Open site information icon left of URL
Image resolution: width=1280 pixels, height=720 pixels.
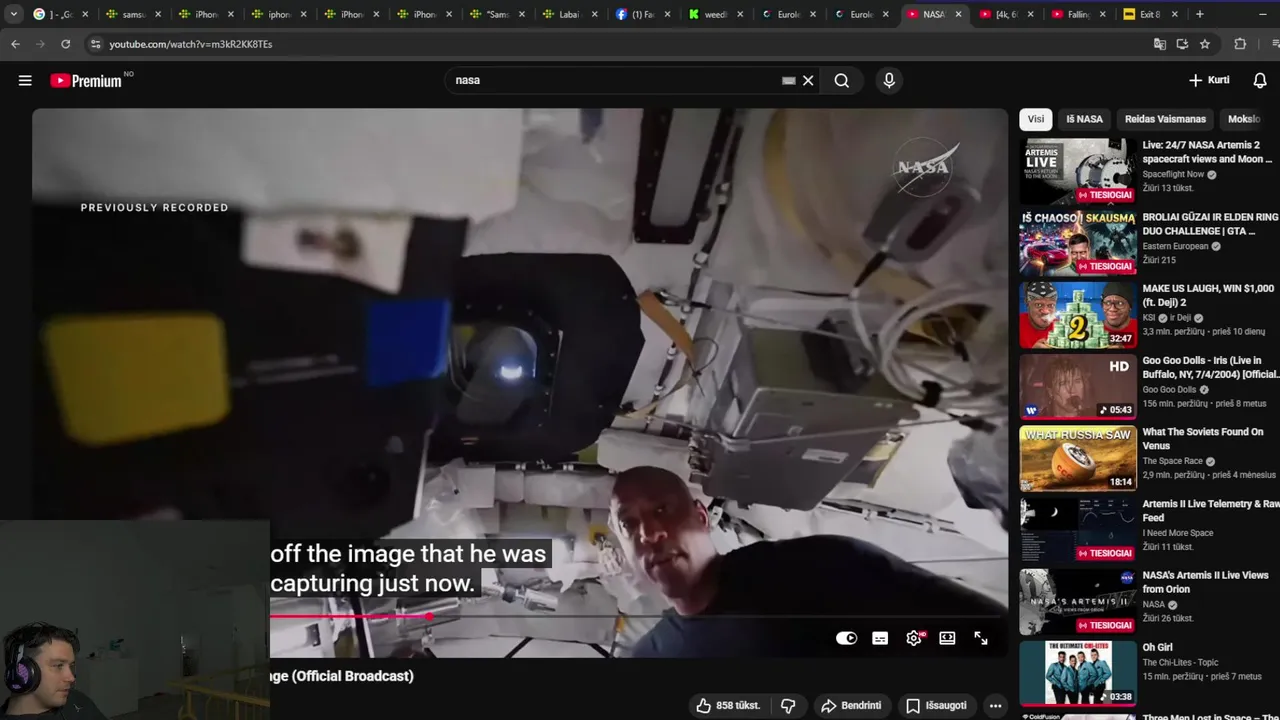pos(95,44)
